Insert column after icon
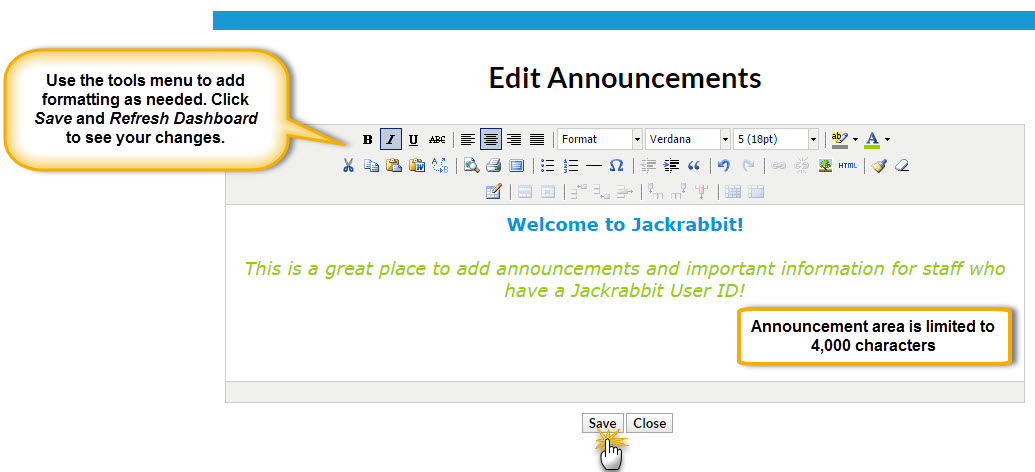The image size is (1035, 472). 679,192
